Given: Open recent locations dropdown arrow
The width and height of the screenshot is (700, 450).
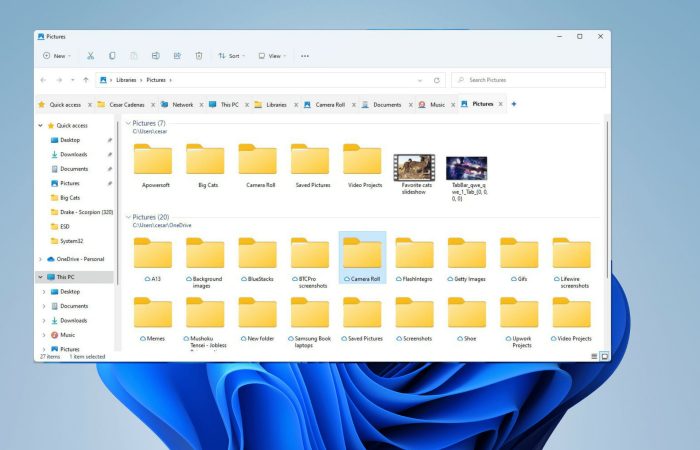Looking at the screenshot, I should coord(72,80).
